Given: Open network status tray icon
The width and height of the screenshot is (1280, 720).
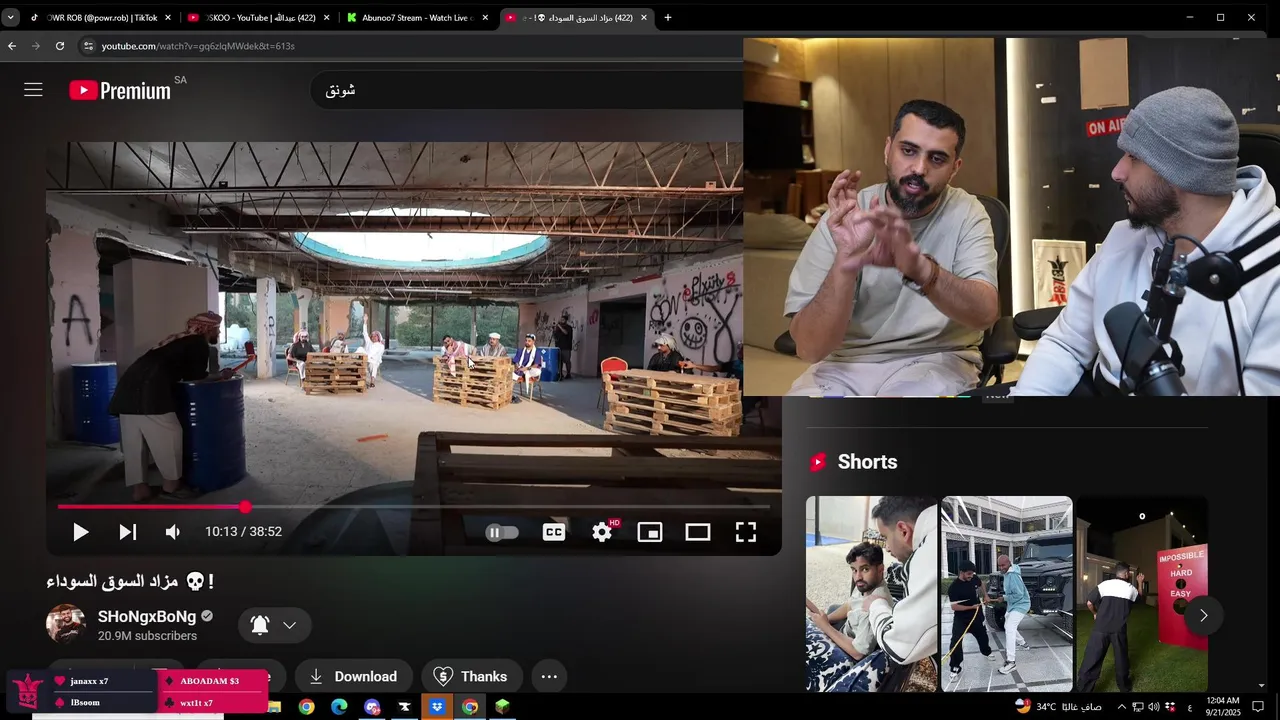Looking at the screenshot, I should point(1138,707).
